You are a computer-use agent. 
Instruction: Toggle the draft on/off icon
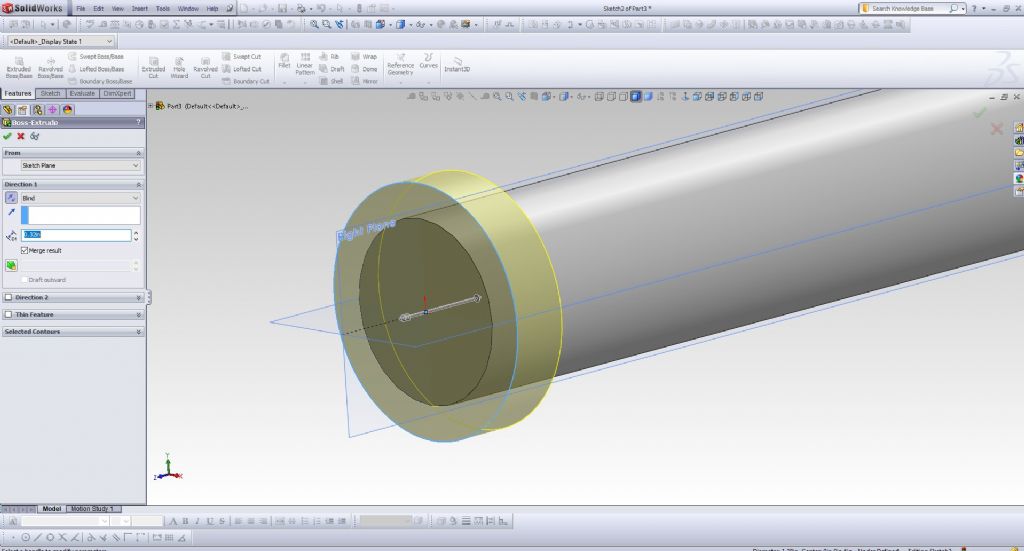[x=11, y=266]
